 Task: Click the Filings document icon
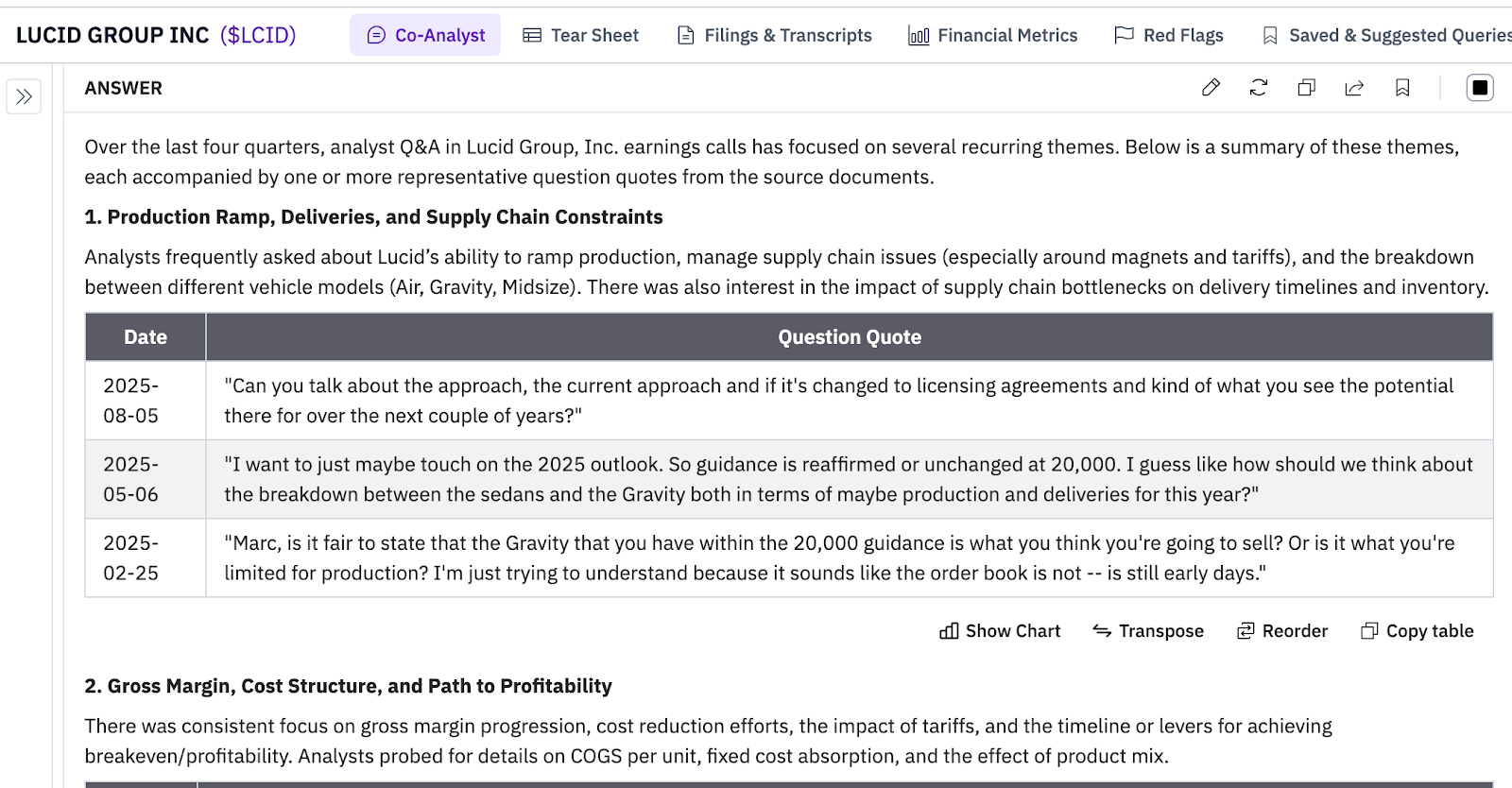tap(686, 35)
